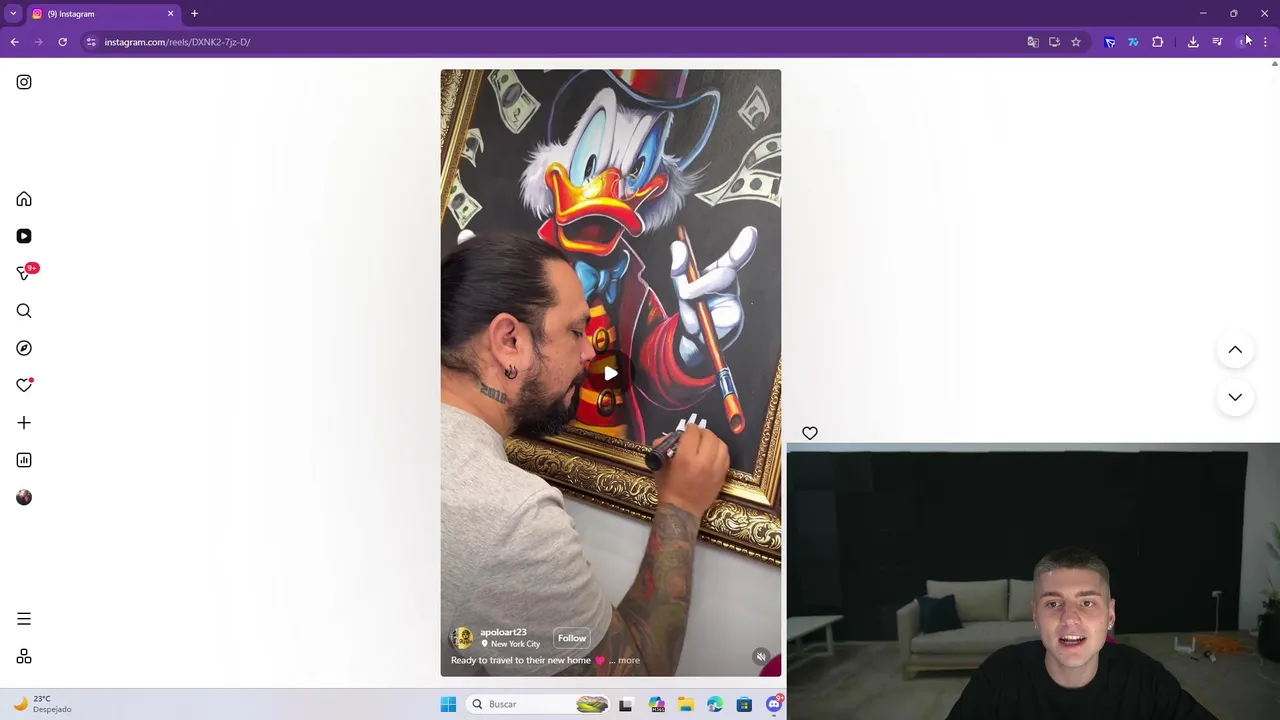This screenshot has height=720, width=1280.
Task: Open Discord on taskbar
Action: click(774, 704)
